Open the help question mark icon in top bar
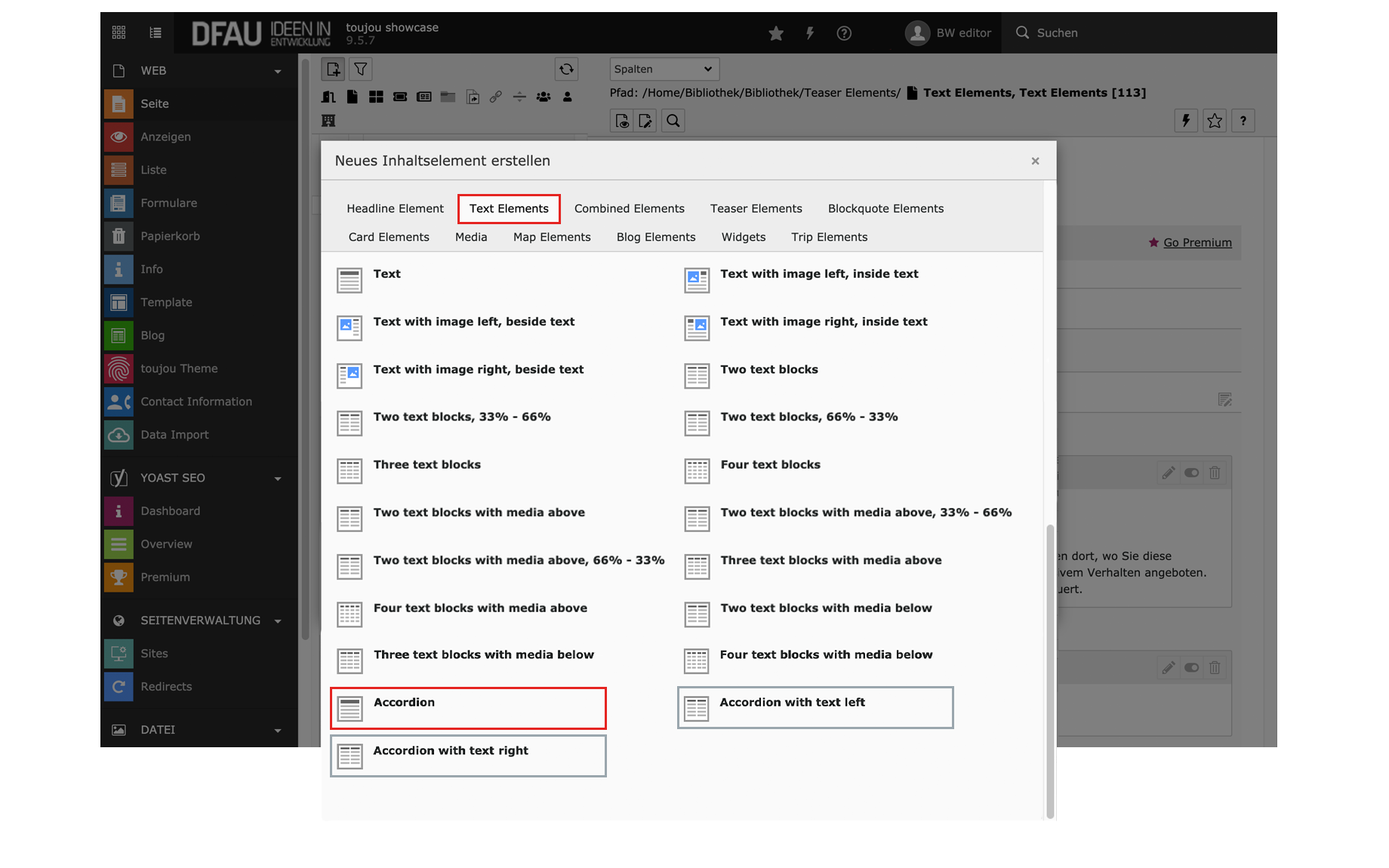The image size is (1389, 868). point(844,33)
